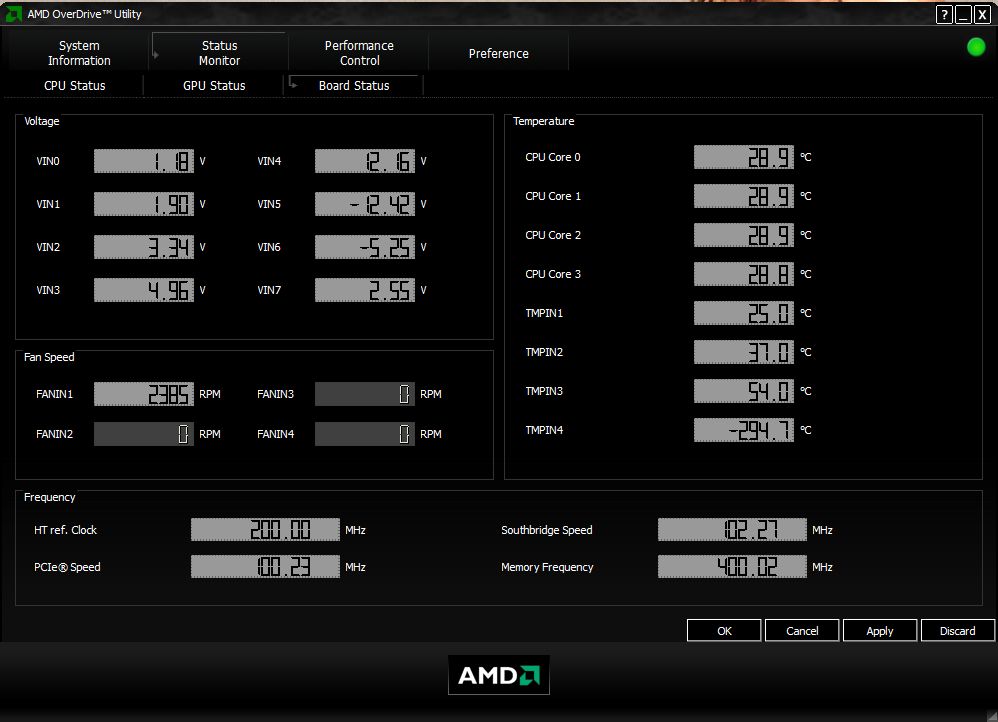The width and height of the screenshot is (998, 722).
Task: Switch to the Status Monitor tab
Action: [x=219, y=53]
